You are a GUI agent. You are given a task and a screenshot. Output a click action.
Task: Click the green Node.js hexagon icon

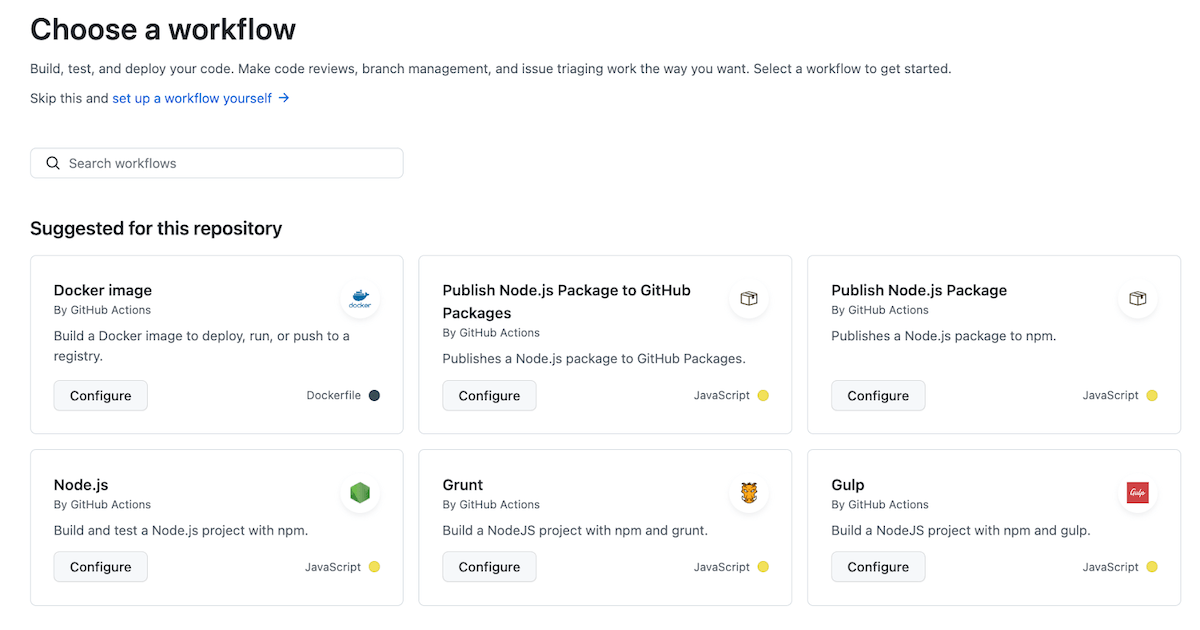coord(360,492)
